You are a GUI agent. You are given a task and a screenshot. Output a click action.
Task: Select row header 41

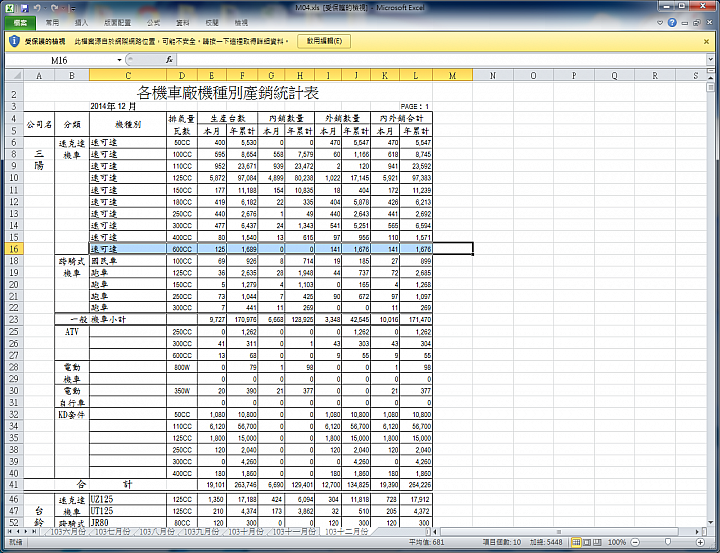point(14,484)
